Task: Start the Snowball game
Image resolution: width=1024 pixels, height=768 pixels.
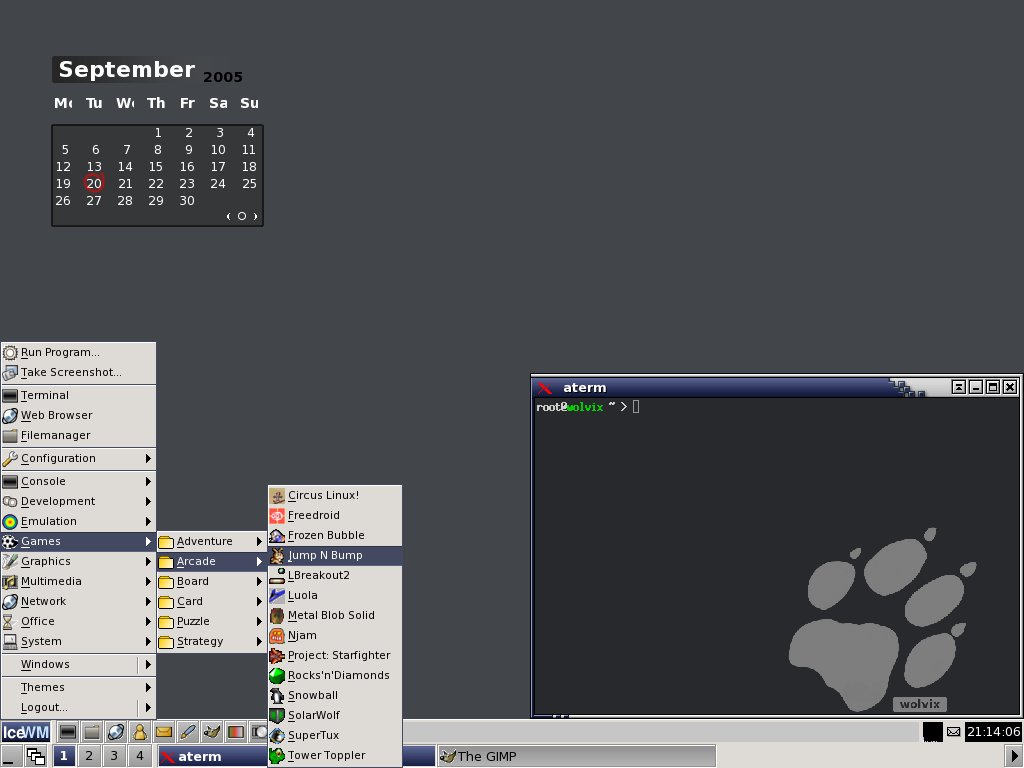Action: point(334,696)
